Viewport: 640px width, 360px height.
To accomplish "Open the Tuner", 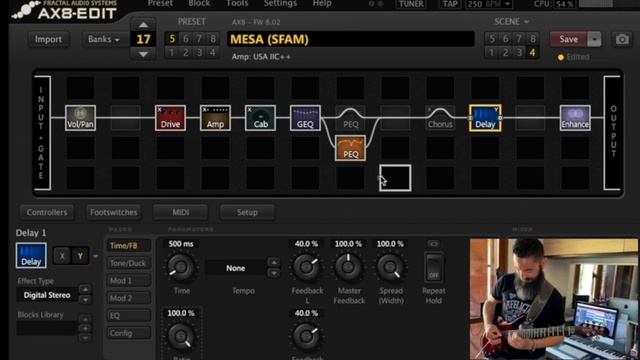I will (x=411, y=4).
